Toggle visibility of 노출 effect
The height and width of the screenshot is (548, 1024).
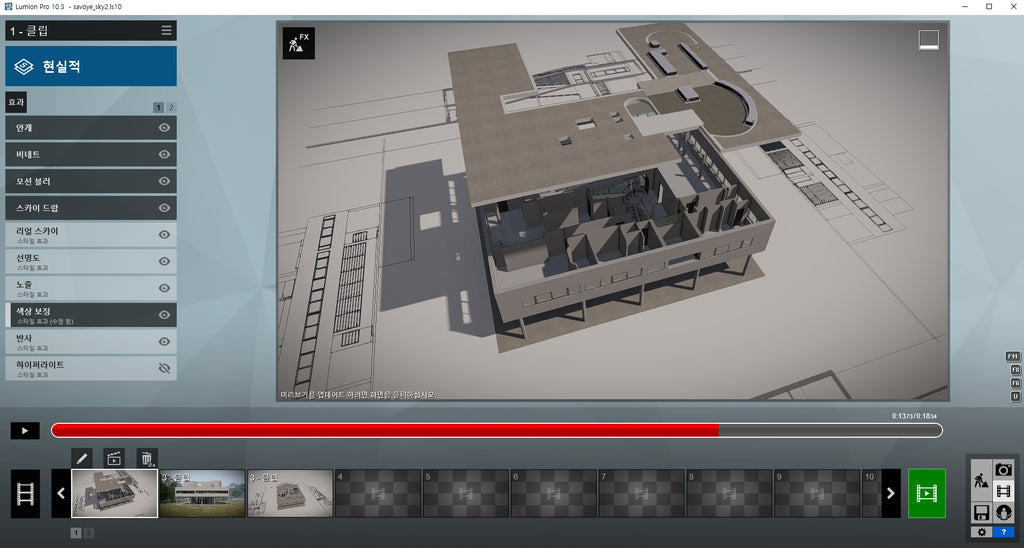tap(165, 288)
